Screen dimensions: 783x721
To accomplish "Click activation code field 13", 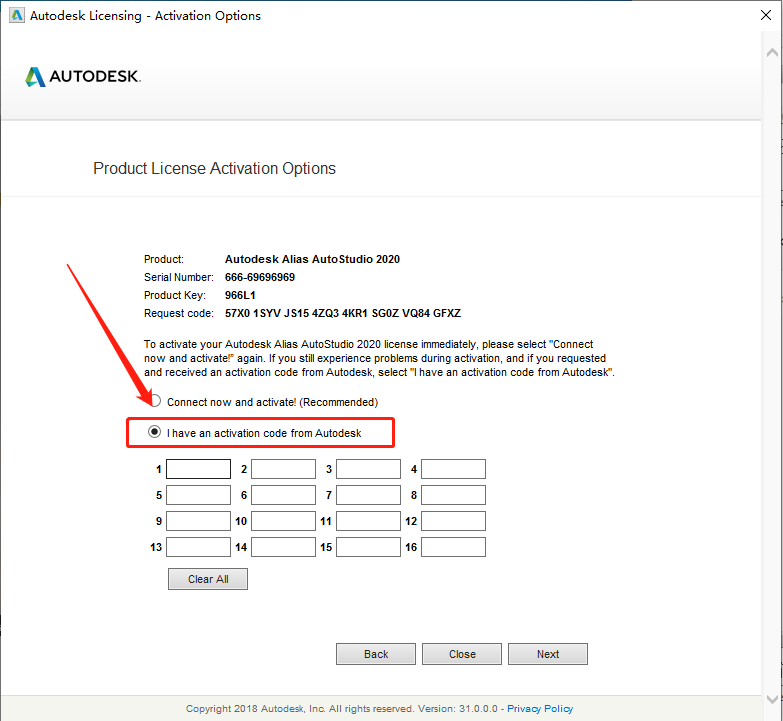I will pyautogui.click(x=198, y=547).
